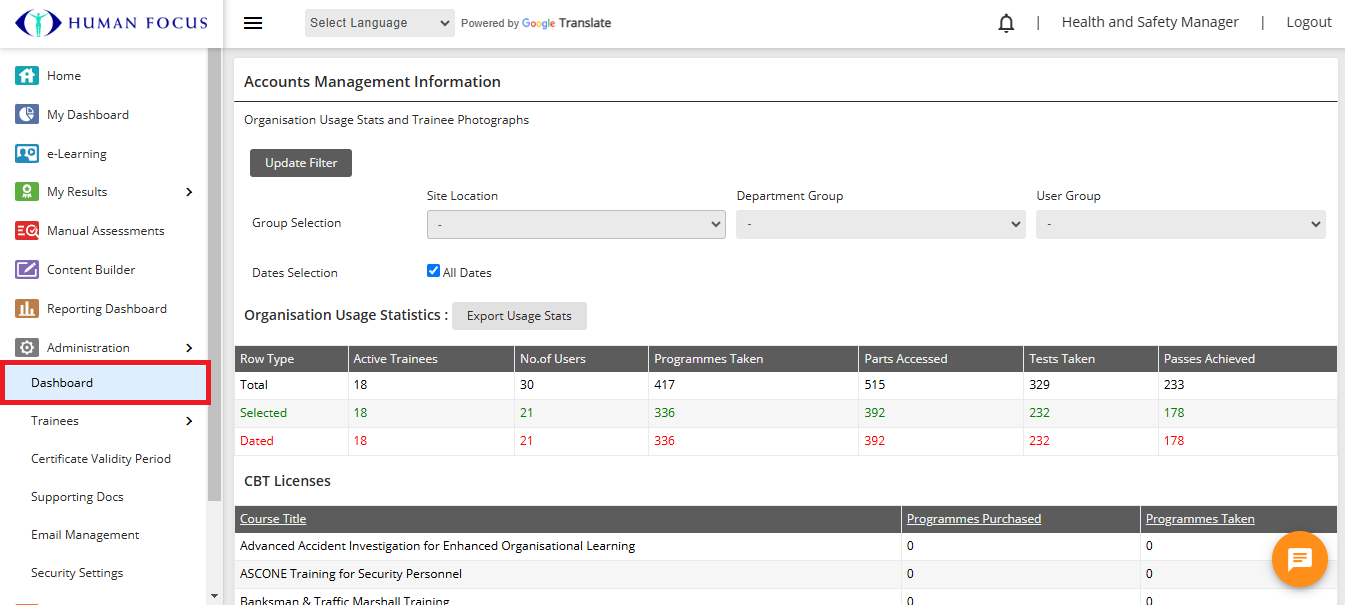Select the Manual Assessments icon
1345x605 pixels.
click(x=27, y=231)
